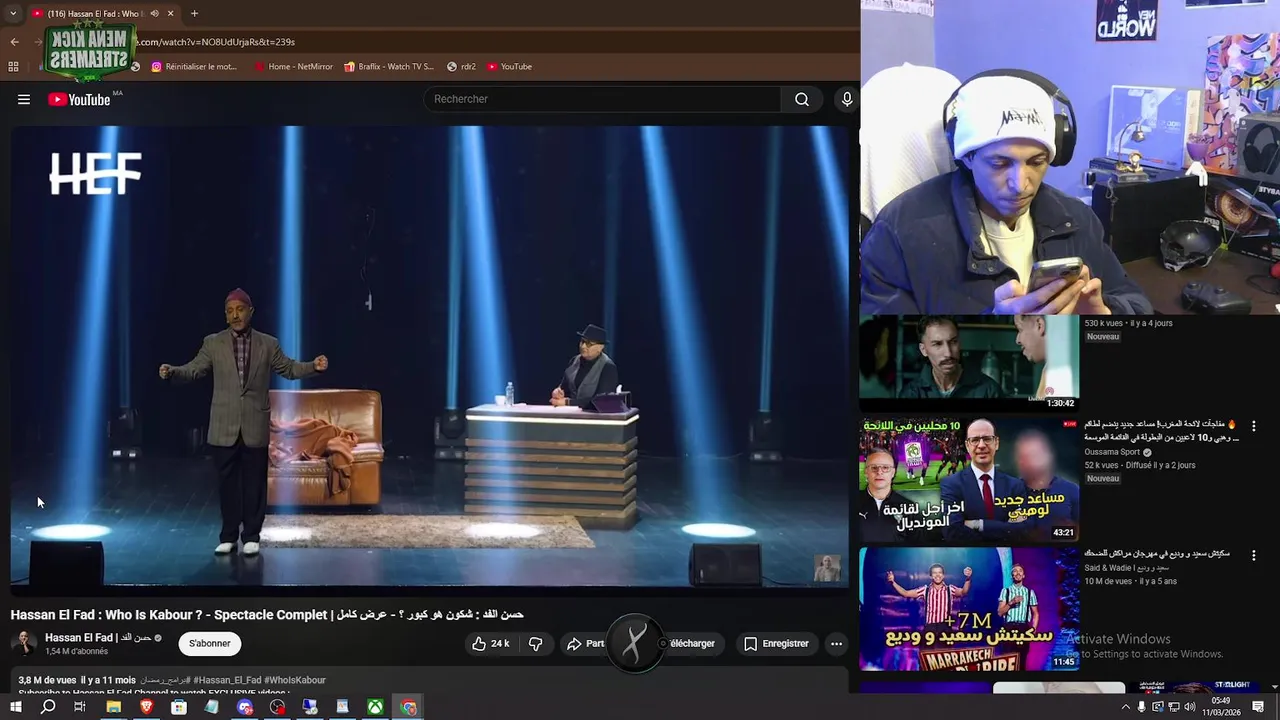Click the video player to pause
1280x720 pixels.
click(x=429, y=355)
